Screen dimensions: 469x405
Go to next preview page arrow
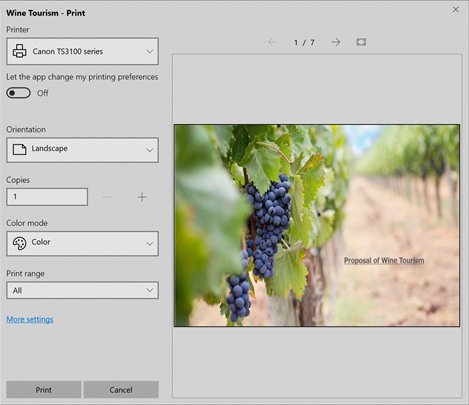(x=336, y=42)
